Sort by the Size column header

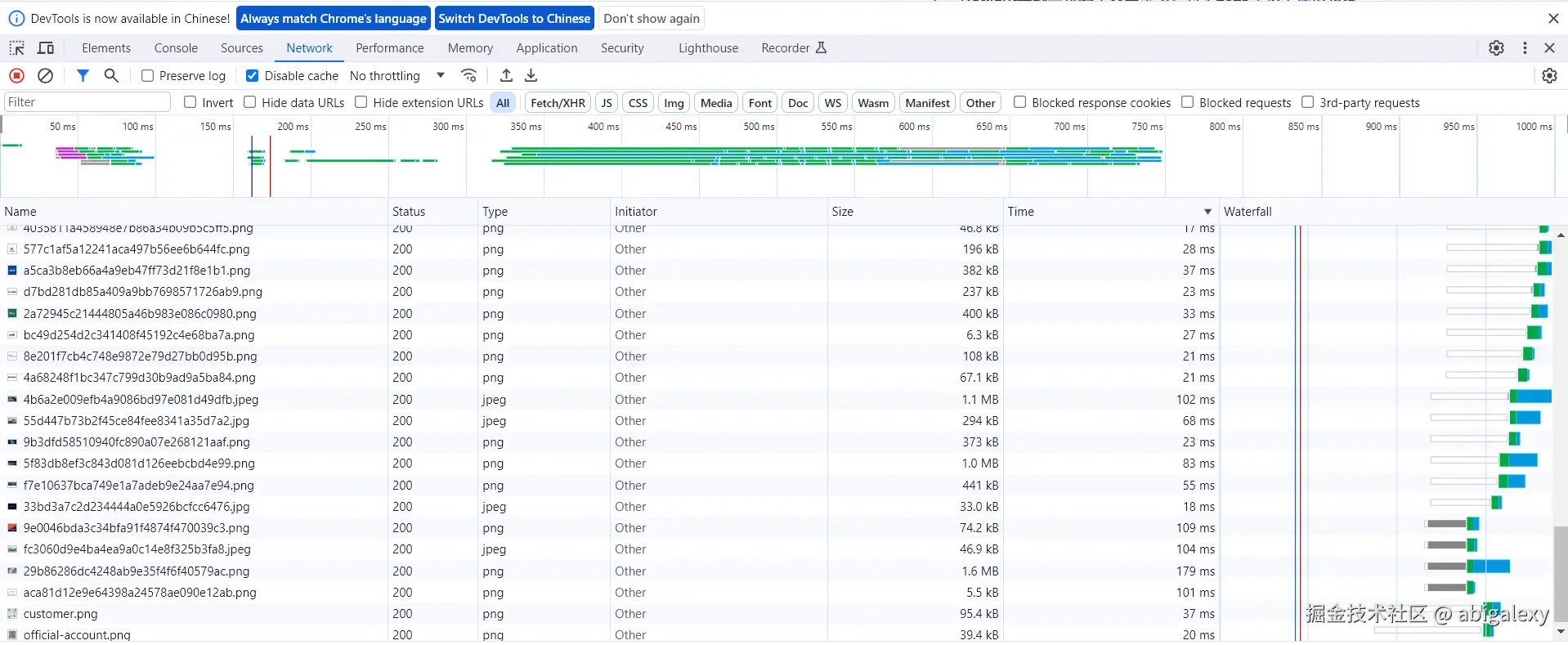[x=915, y=212]
